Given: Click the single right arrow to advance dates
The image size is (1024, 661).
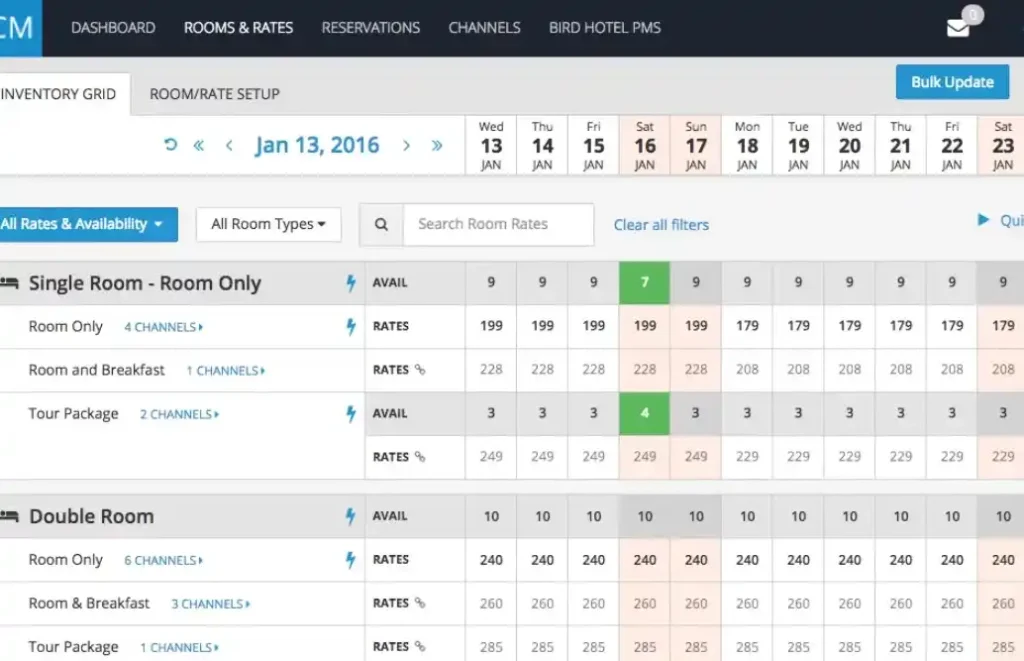Looking at the screenshot, I should point(407,144).
